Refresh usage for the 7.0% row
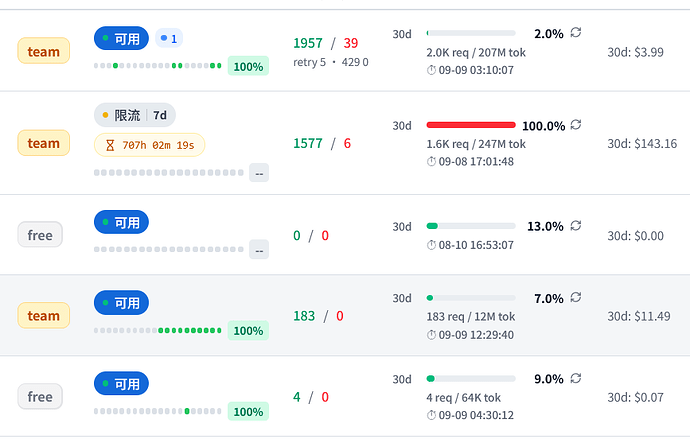Screen dimensions: 690x439 point(576,298)
